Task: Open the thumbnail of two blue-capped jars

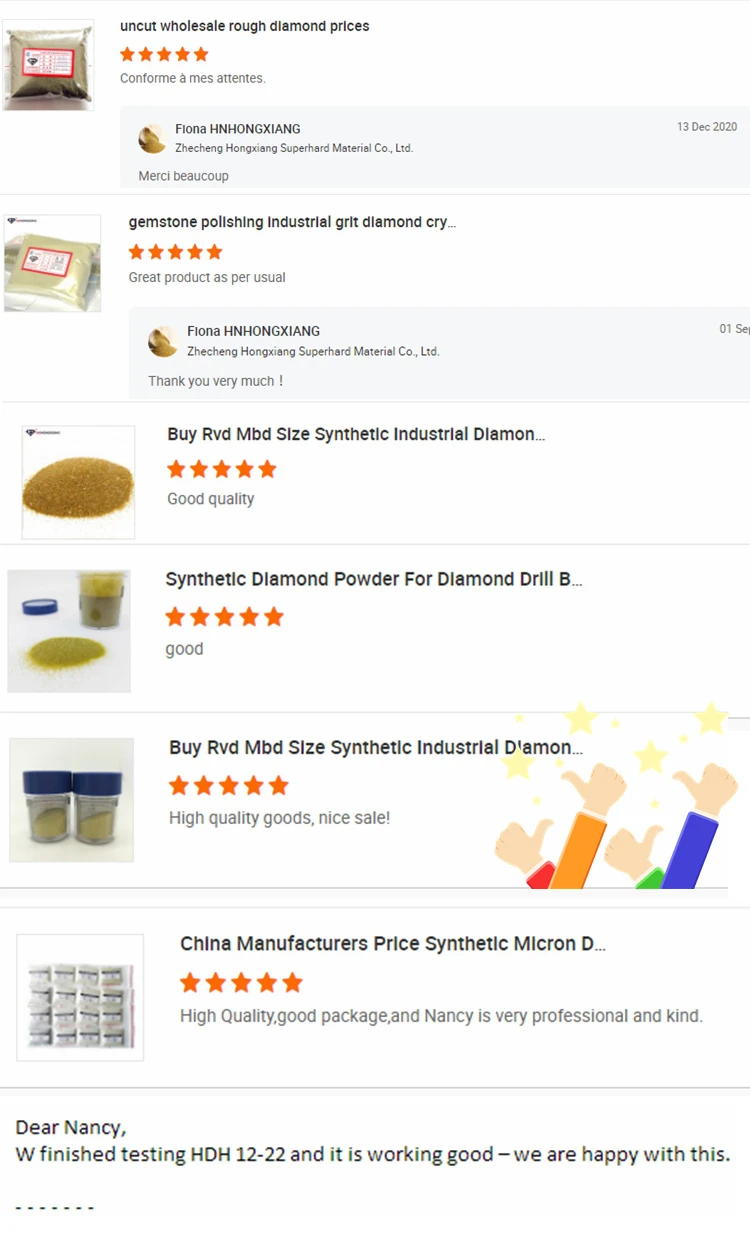Action: pyautogui.click(x=71, y=800)
